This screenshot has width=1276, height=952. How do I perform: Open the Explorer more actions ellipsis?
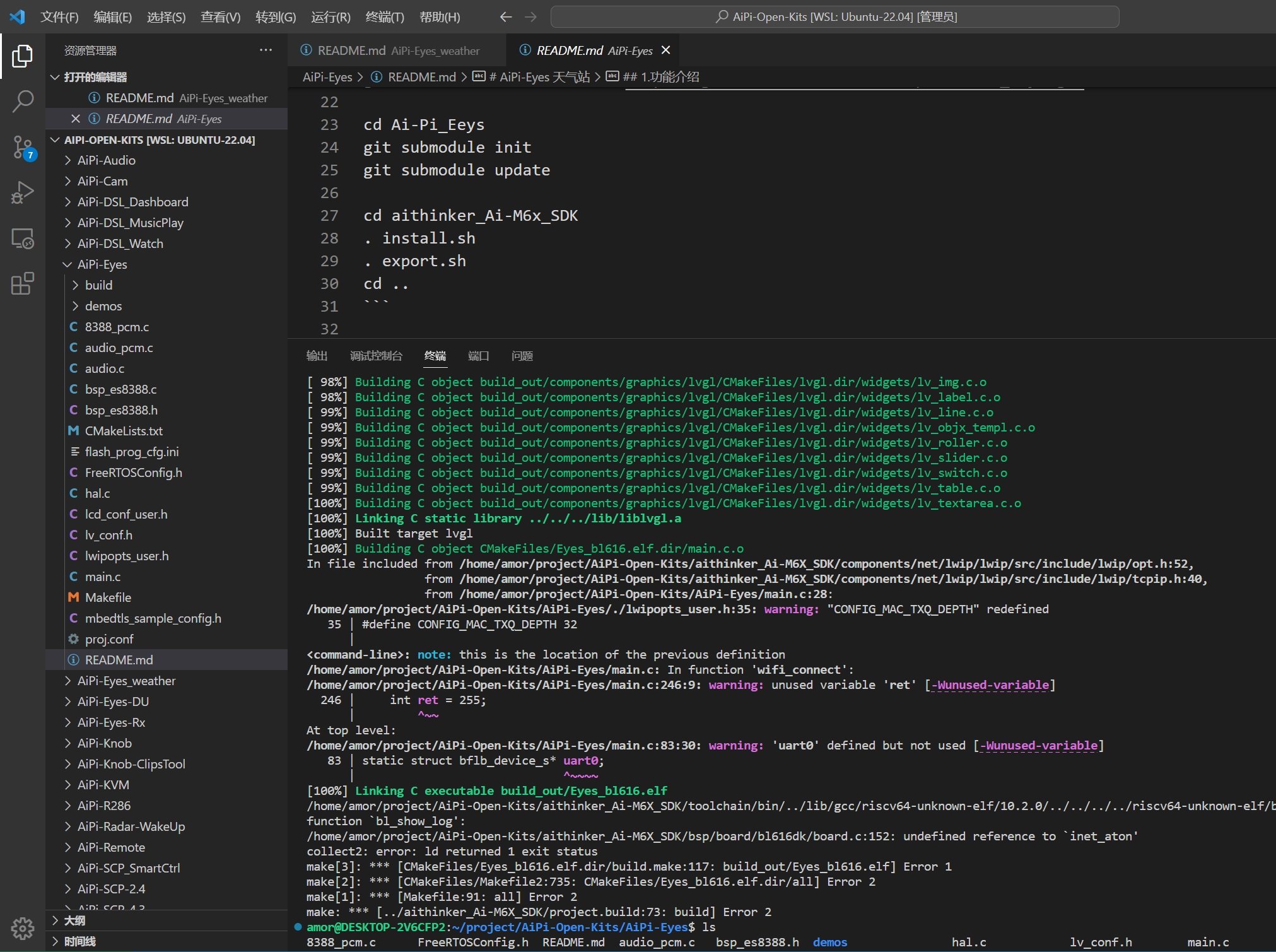click(266, 50)
